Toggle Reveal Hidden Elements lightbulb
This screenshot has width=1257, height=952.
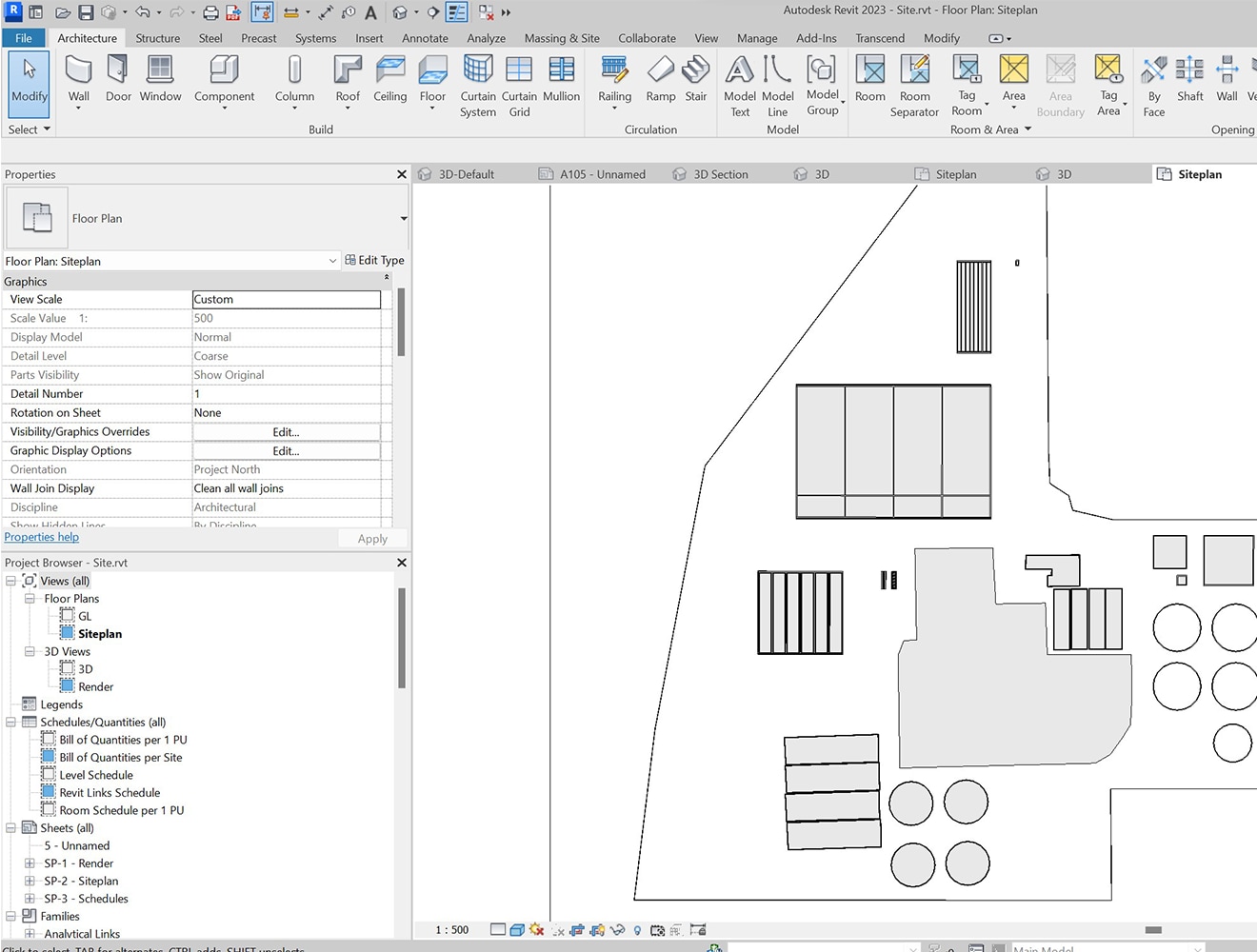coord(636,930)
